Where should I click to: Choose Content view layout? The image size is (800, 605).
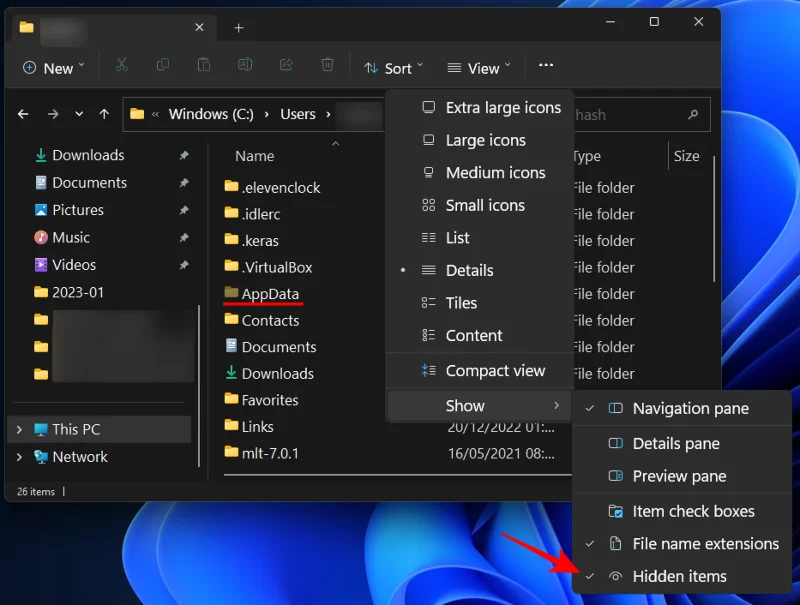pos(480,336)
